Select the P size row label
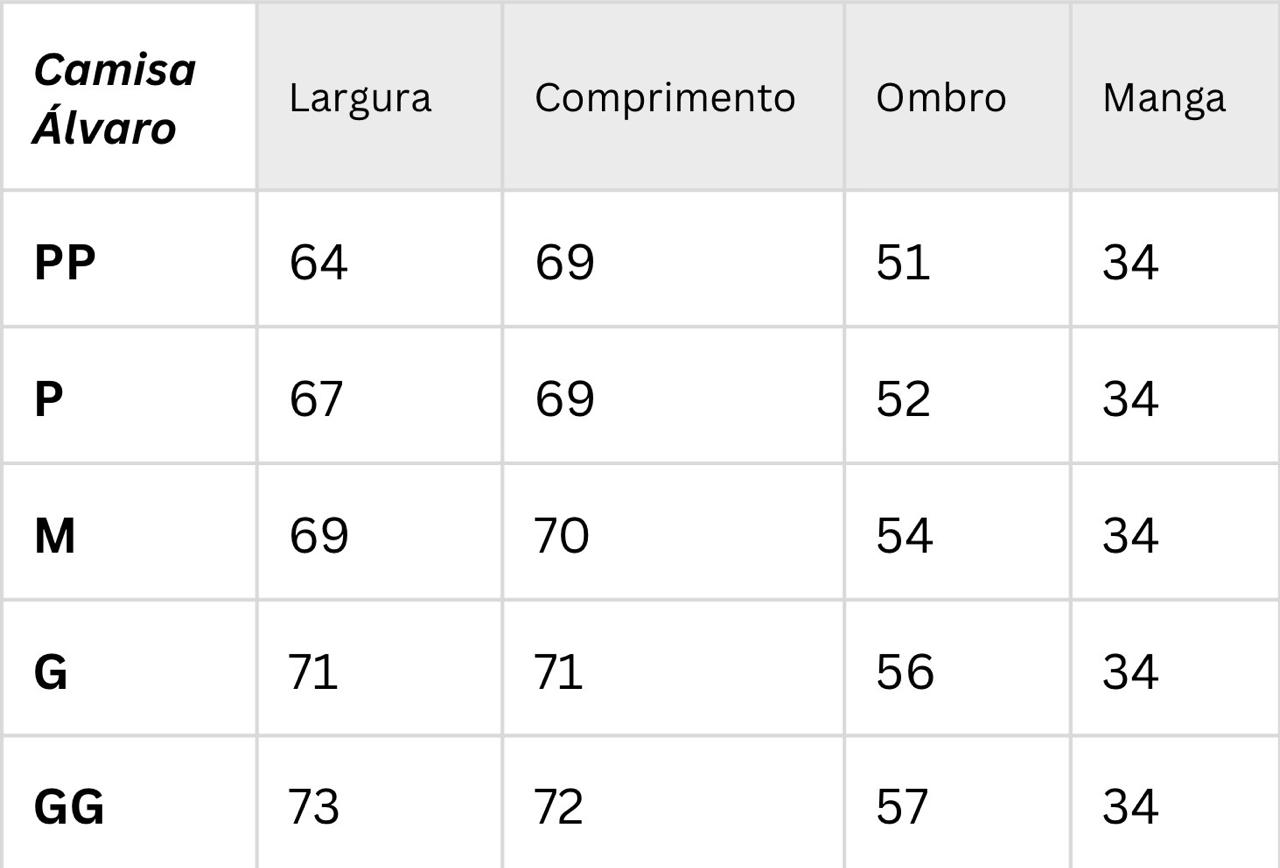Screen dimensions: 1280x868 click(49, 399)
